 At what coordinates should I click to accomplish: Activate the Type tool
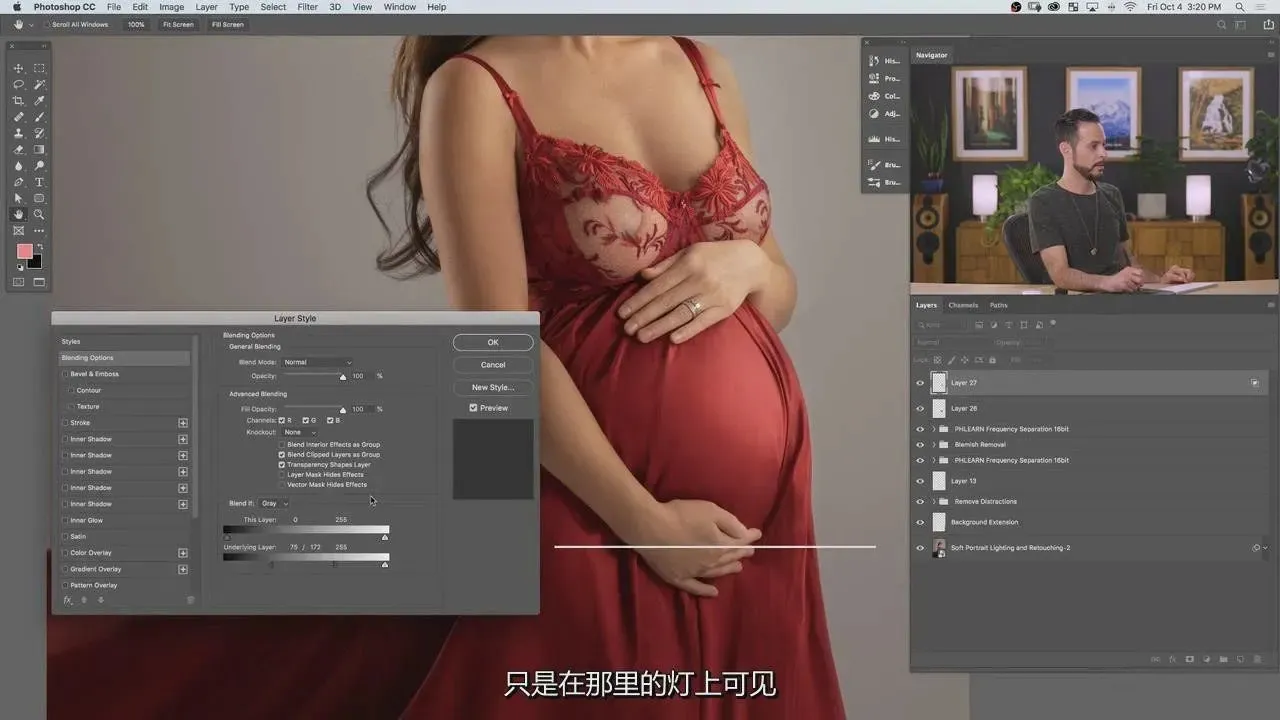[39, 182]
